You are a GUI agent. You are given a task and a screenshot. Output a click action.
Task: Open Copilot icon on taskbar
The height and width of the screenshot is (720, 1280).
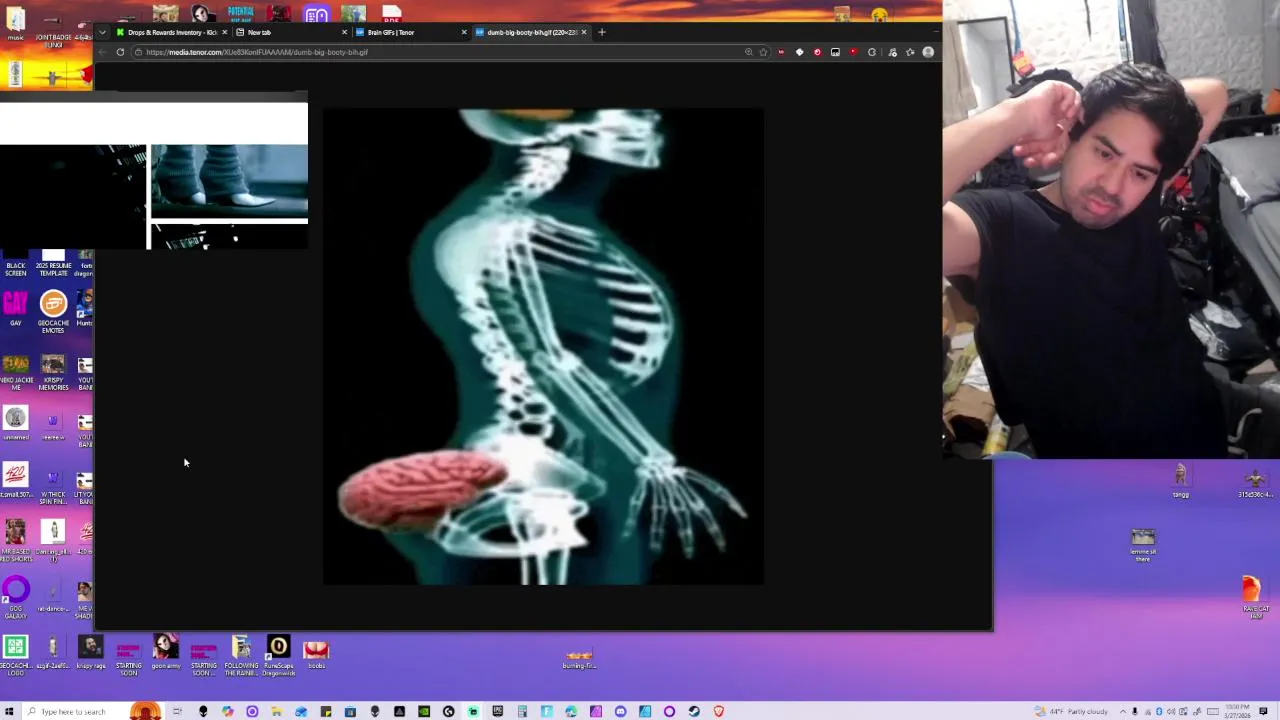point(228,711)
